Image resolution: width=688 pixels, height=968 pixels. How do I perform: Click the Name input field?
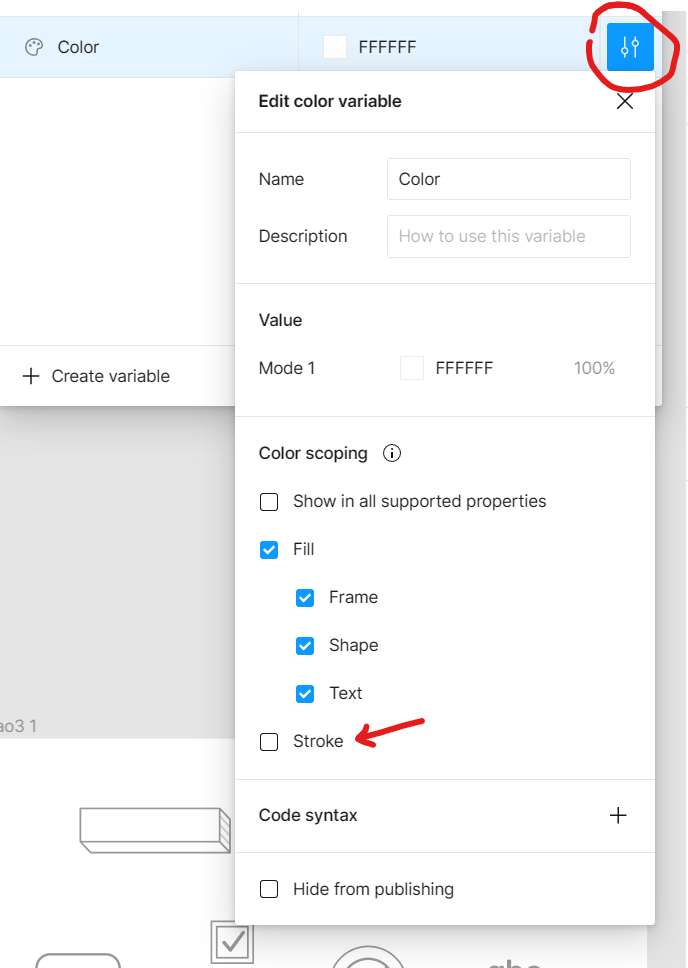coord(509,179)
